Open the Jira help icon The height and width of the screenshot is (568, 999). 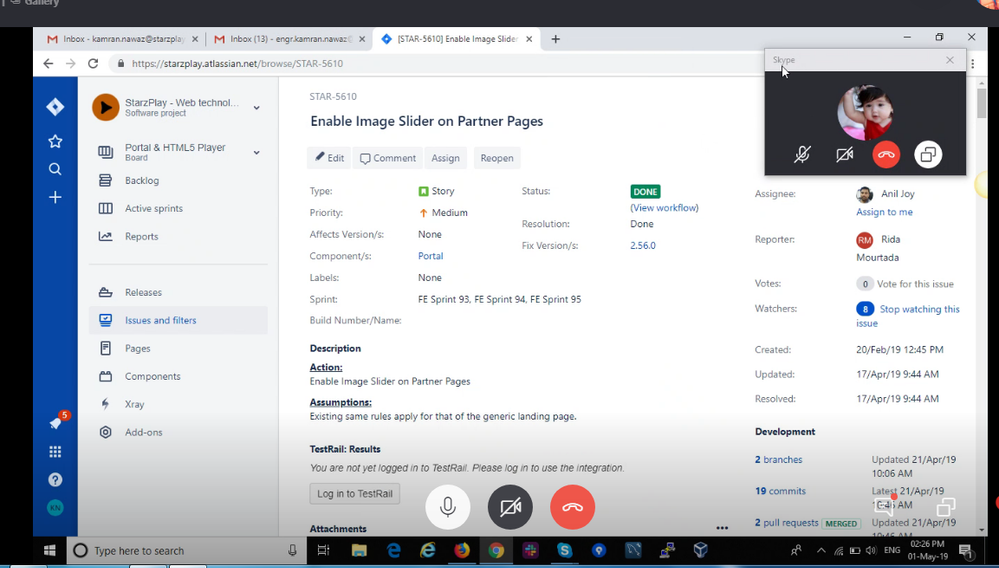55,479
